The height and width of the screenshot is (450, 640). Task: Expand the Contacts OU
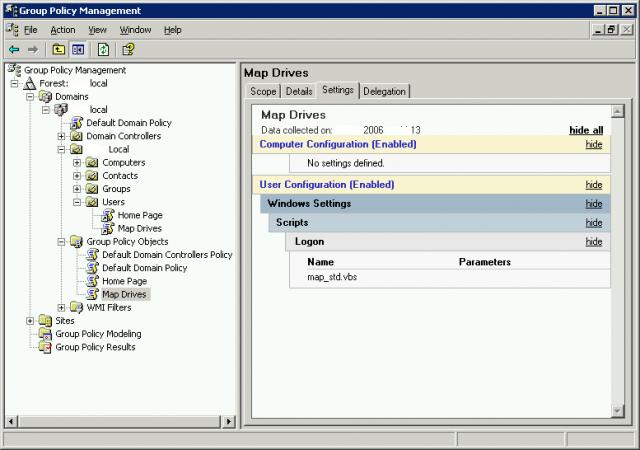point(77,176)
